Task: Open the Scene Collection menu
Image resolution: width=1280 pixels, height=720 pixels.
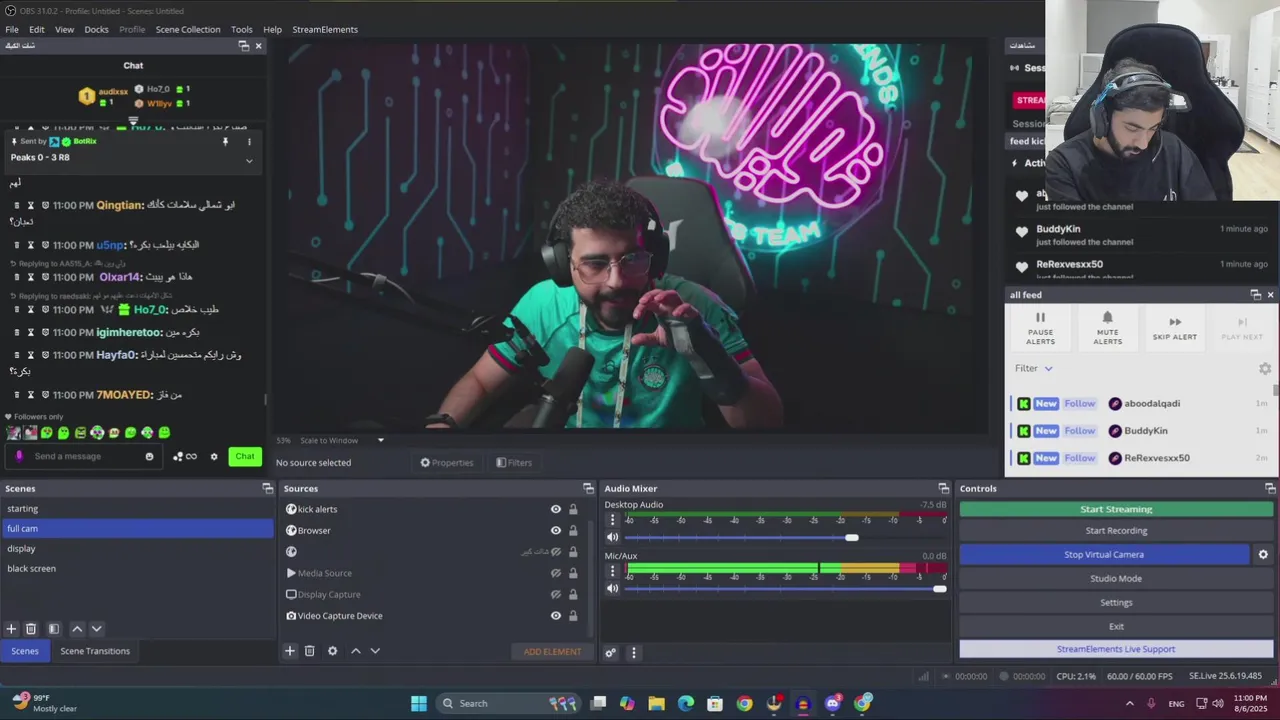Action: [x=188, y=29]
